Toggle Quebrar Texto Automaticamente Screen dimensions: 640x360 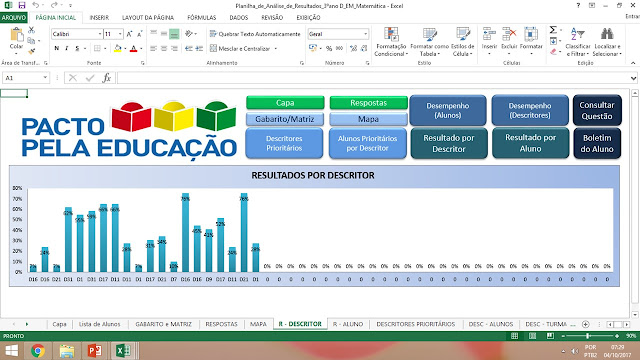coord(255,34)
